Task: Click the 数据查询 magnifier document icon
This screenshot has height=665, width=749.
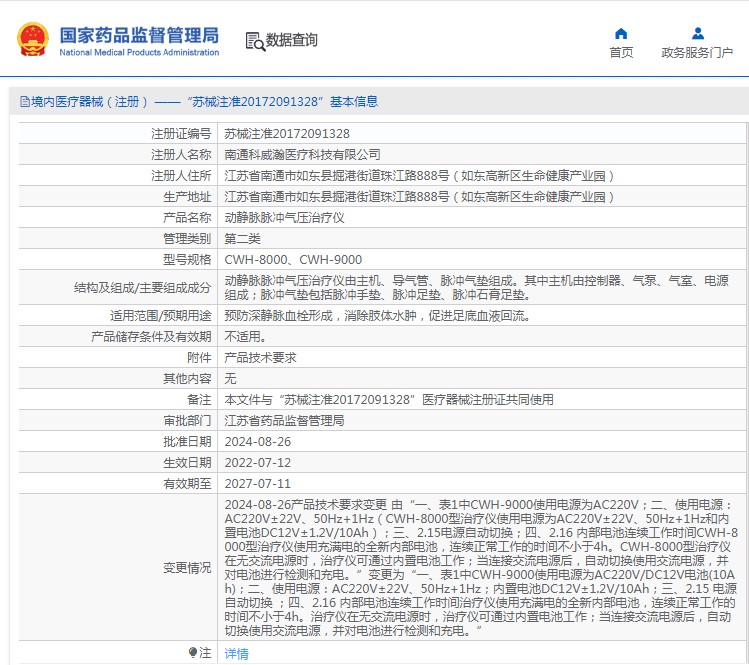Action: point(255,40)
